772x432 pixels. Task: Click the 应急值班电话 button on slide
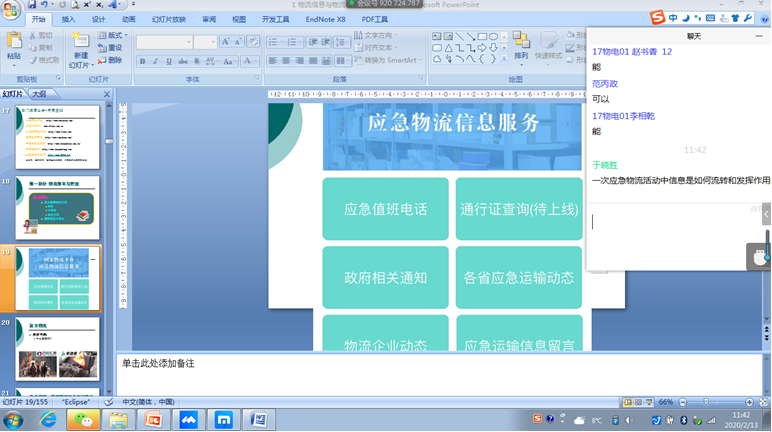point(385,209)
